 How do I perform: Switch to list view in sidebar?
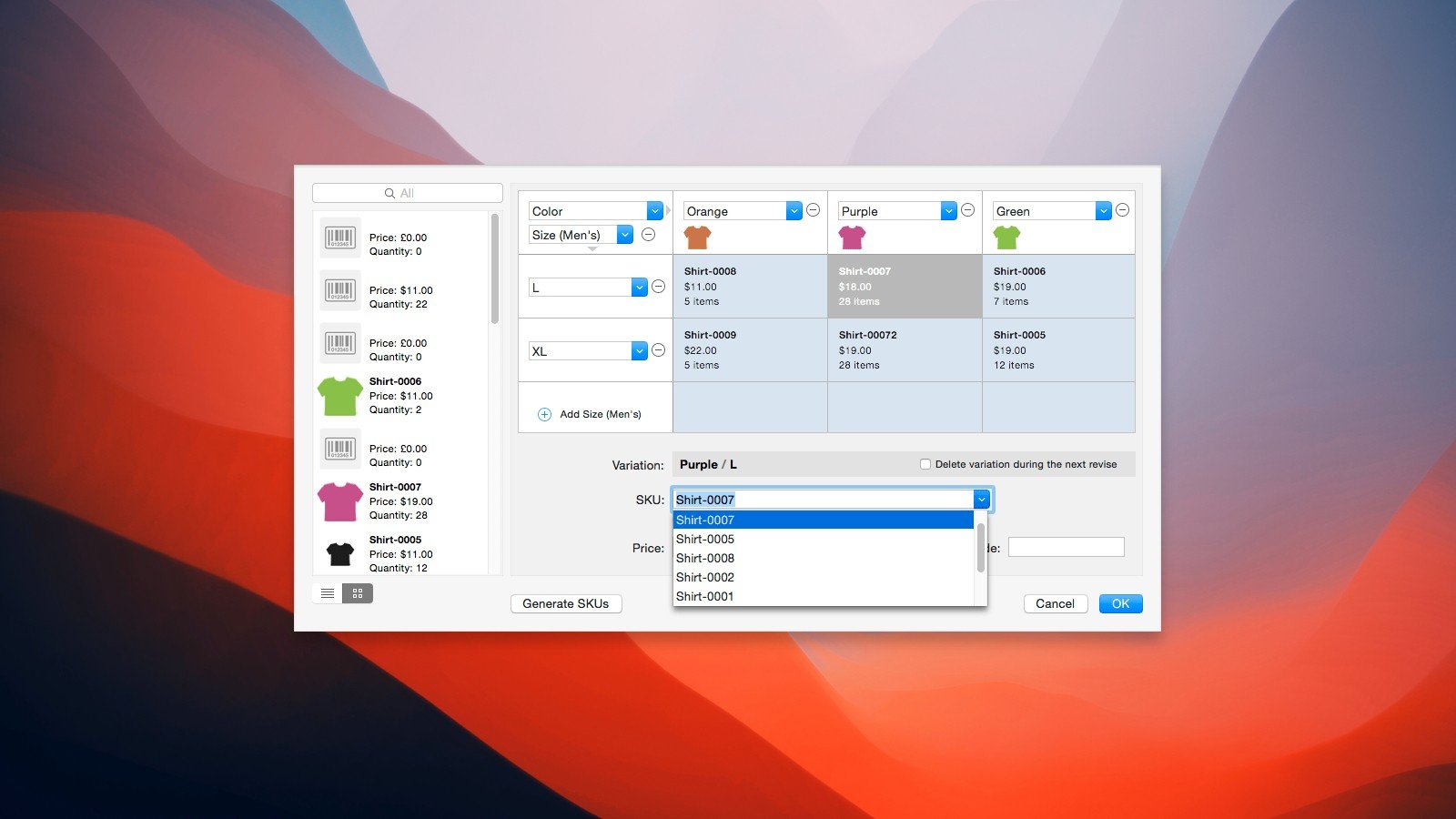click(x=328, y=593)
